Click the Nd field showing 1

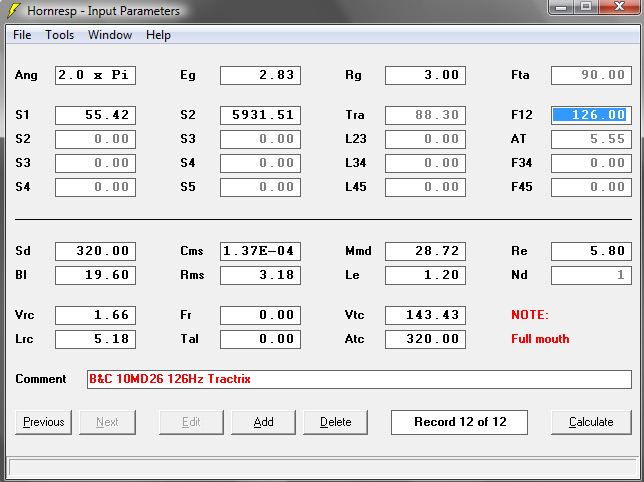click(x=591, y=275)
